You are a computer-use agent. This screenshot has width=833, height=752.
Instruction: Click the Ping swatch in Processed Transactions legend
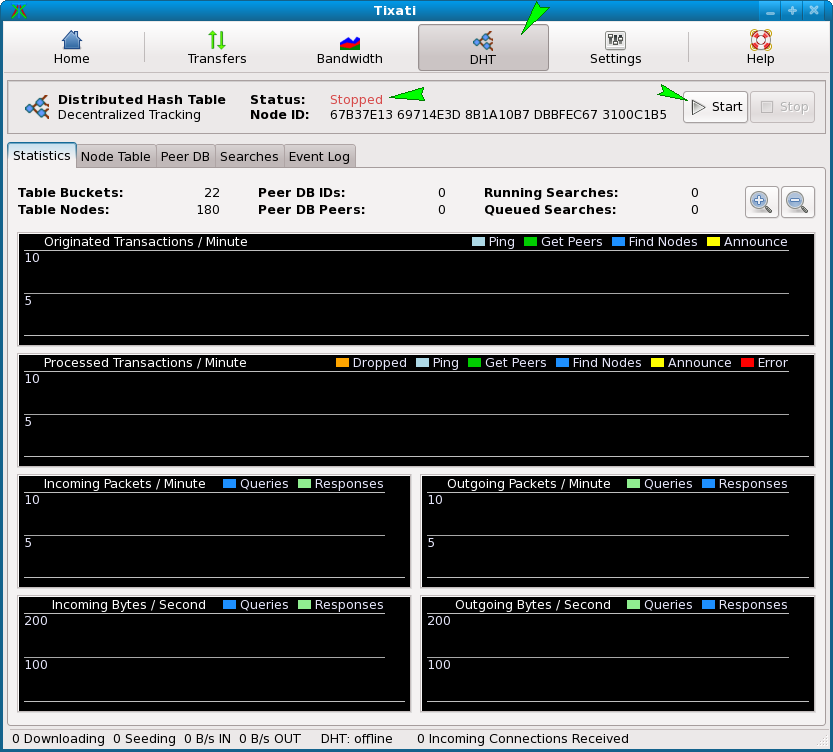422,363
